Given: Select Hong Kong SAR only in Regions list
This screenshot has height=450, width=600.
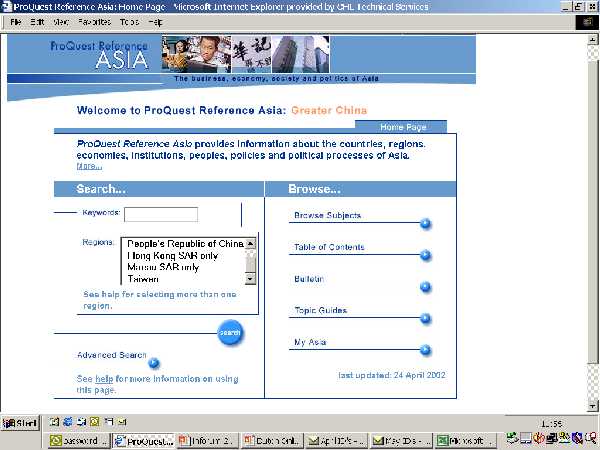Looking at the screenshot, I should pyautogui.click(x=173, y=255).
